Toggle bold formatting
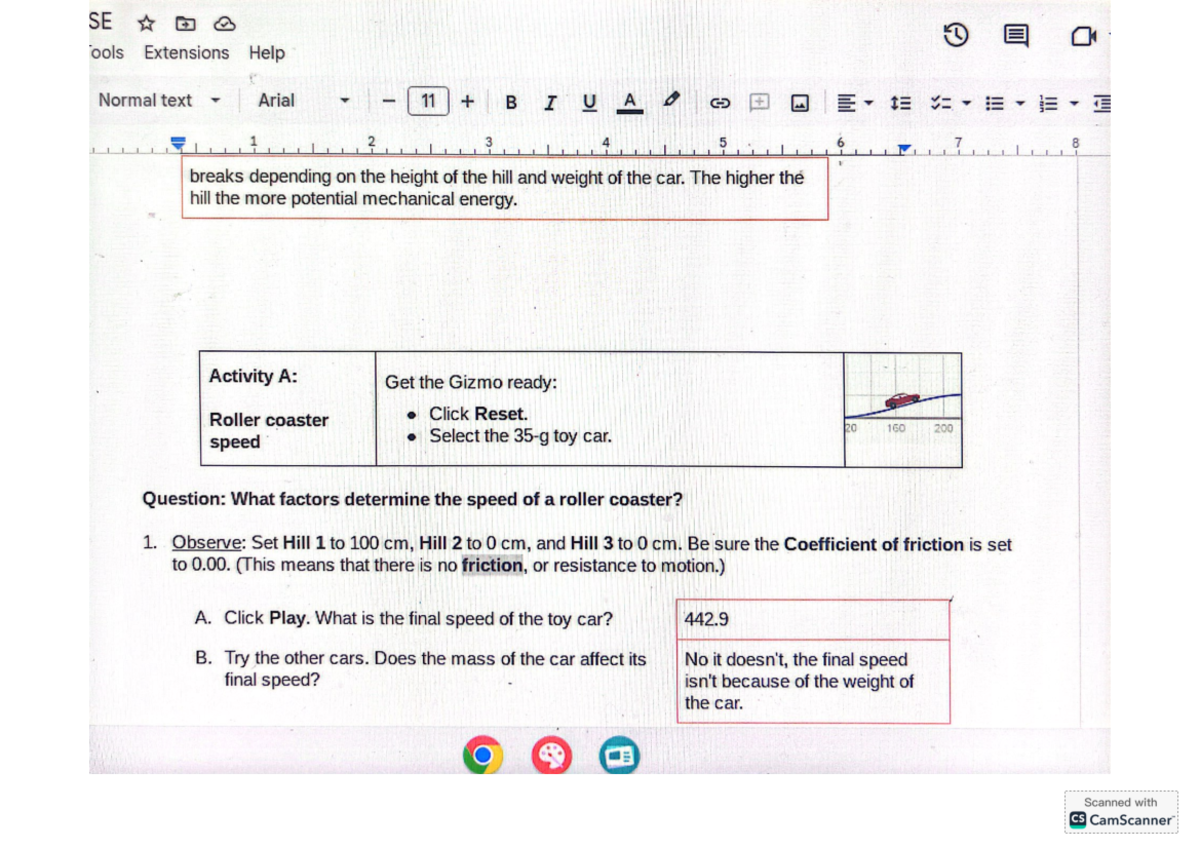Screen dimensions: 1200x848 pos(511,101)
